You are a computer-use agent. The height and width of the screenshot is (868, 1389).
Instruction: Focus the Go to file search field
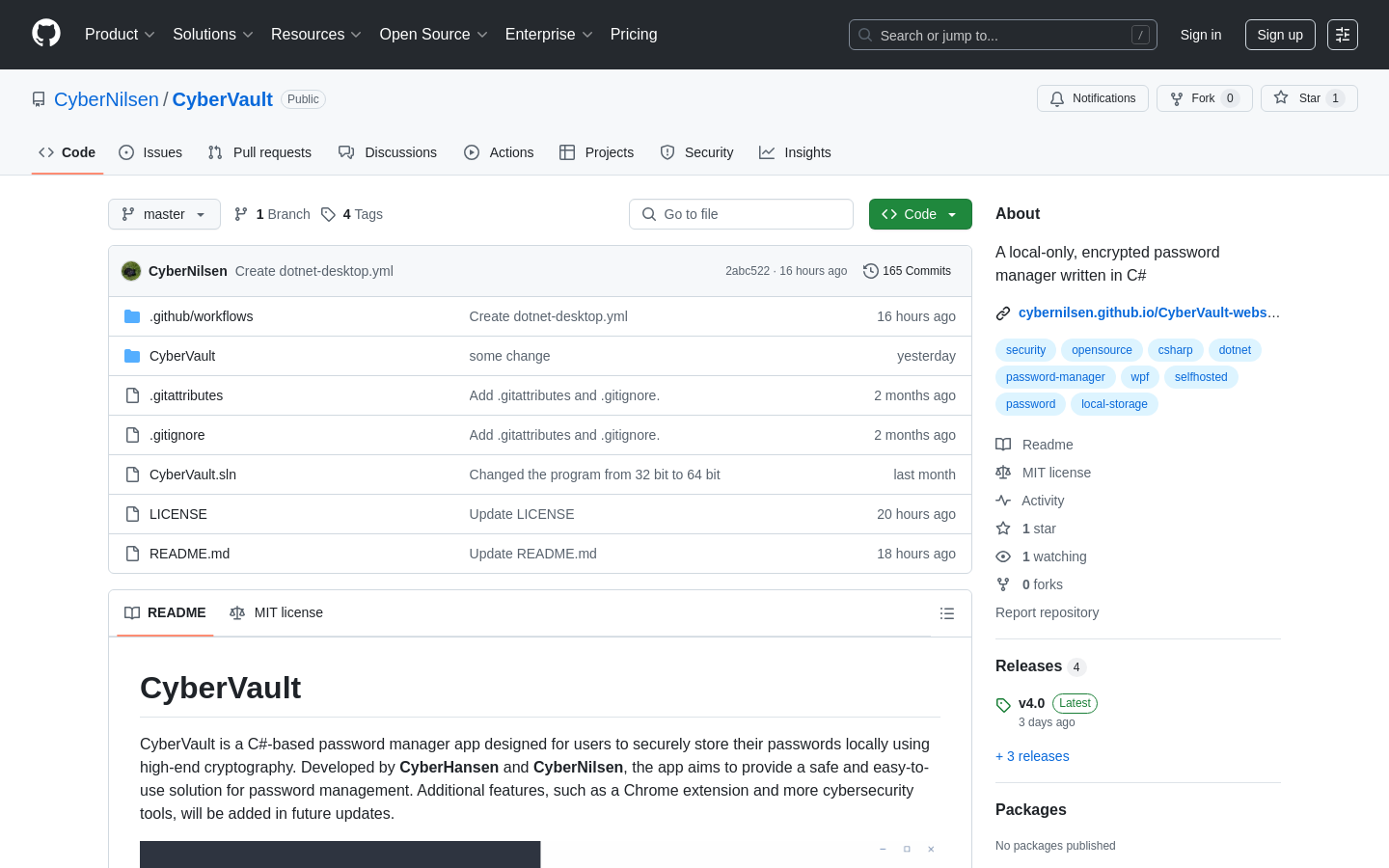coord(741,214)
